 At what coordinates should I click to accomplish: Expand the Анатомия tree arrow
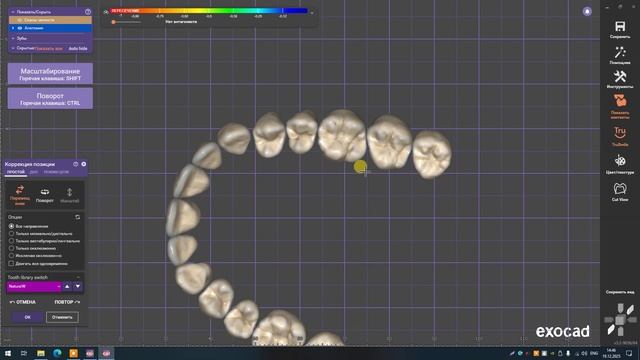coord(13,28)
